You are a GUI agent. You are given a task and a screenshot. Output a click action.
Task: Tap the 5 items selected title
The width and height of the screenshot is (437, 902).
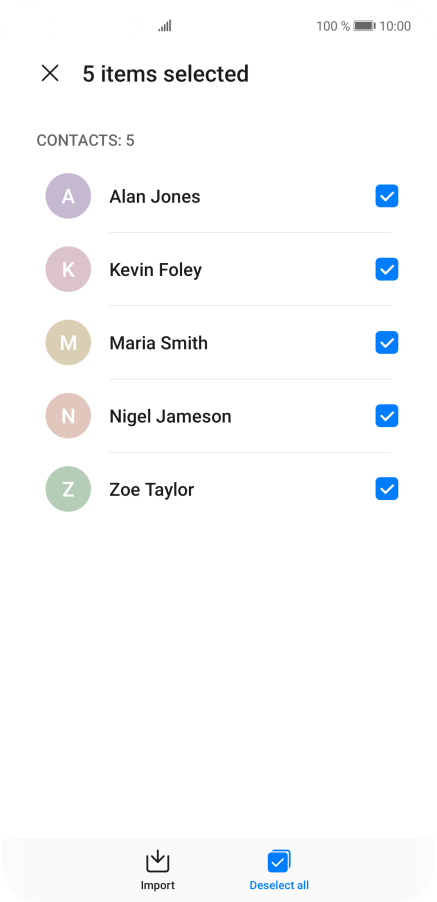point(166,74)
